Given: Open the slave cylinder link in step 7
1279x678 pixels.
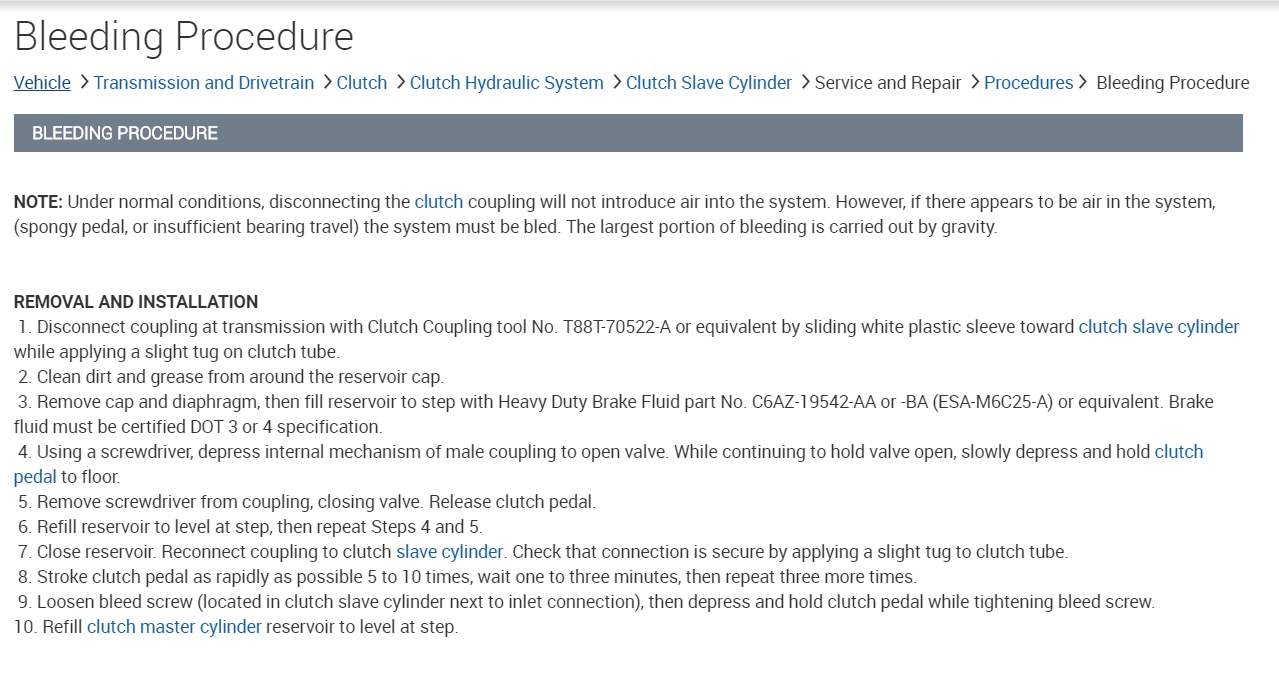Looking at the screenshot, I should click(x=450, y=552).
